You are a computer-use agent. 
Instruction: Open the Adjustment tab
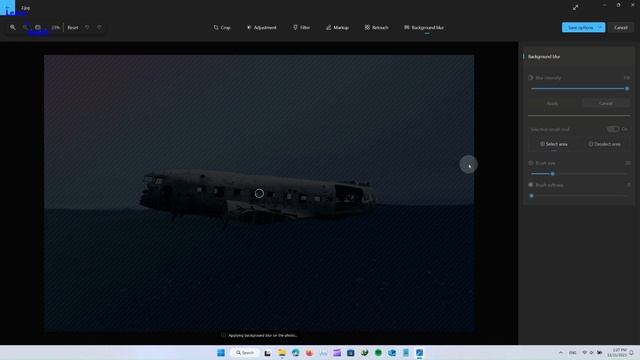(262, 27)
